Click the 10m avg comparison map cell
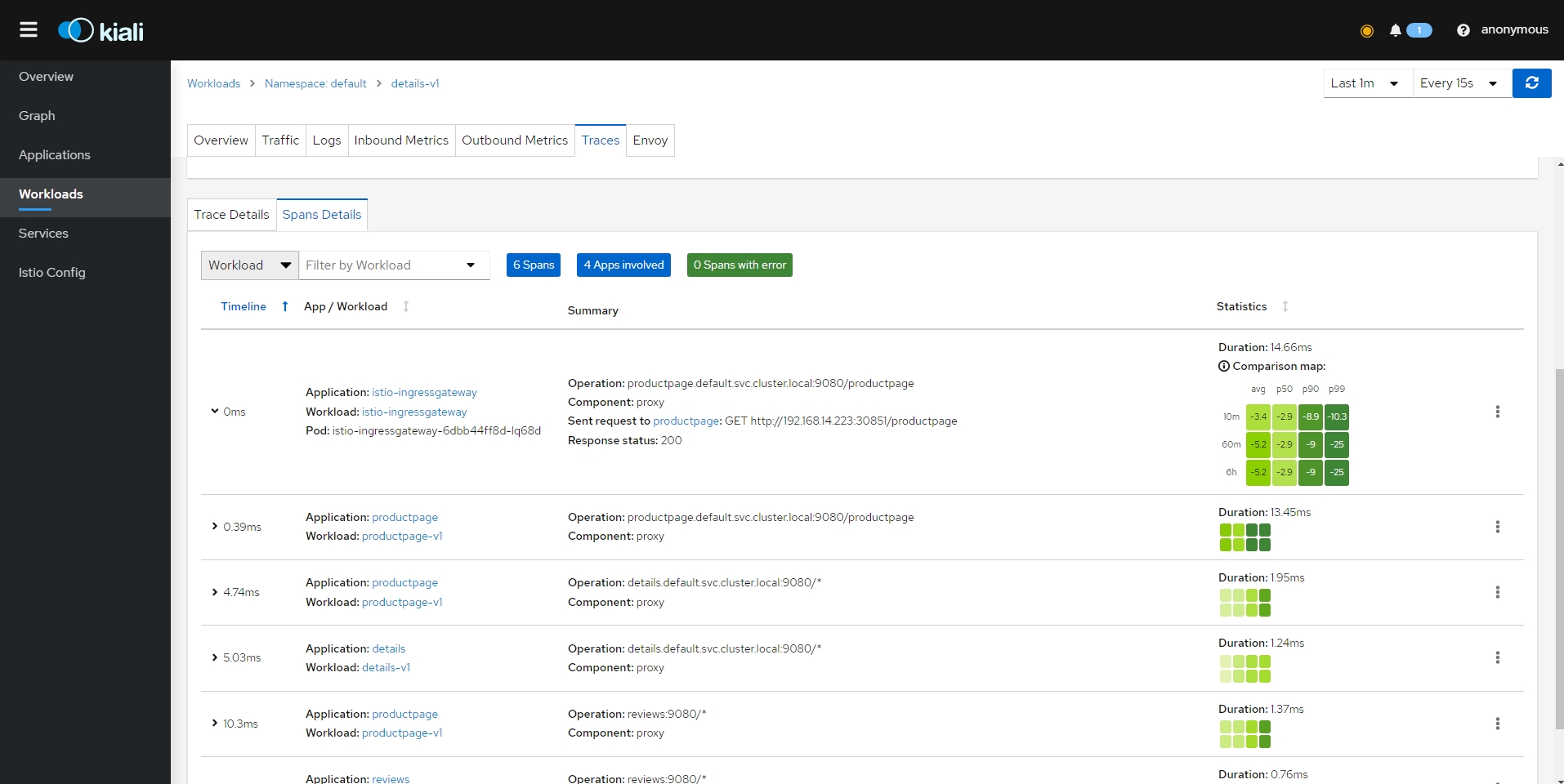This screenshot has height=784, width=1564. [x=1258, y=416]
